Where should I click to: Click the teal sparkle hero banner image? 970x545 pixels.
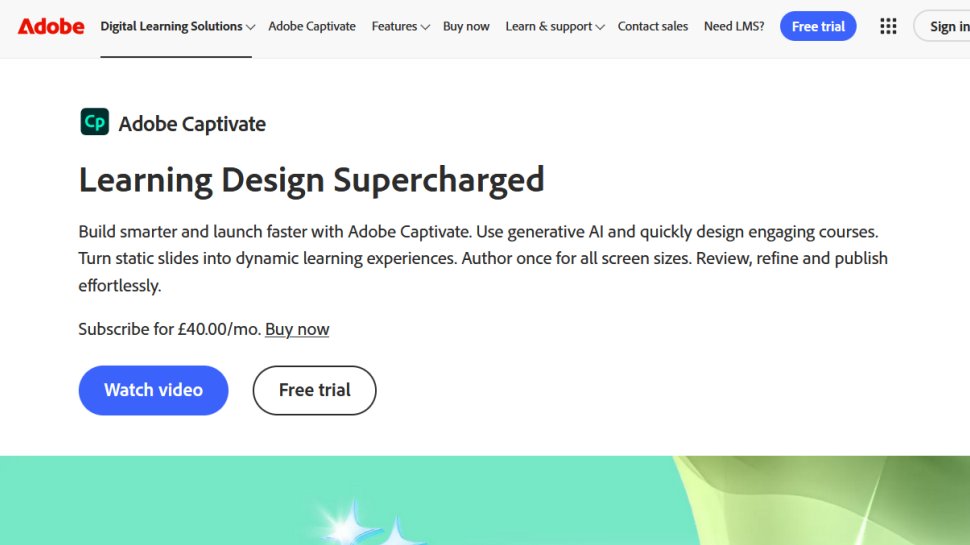[x=485, y=500]
